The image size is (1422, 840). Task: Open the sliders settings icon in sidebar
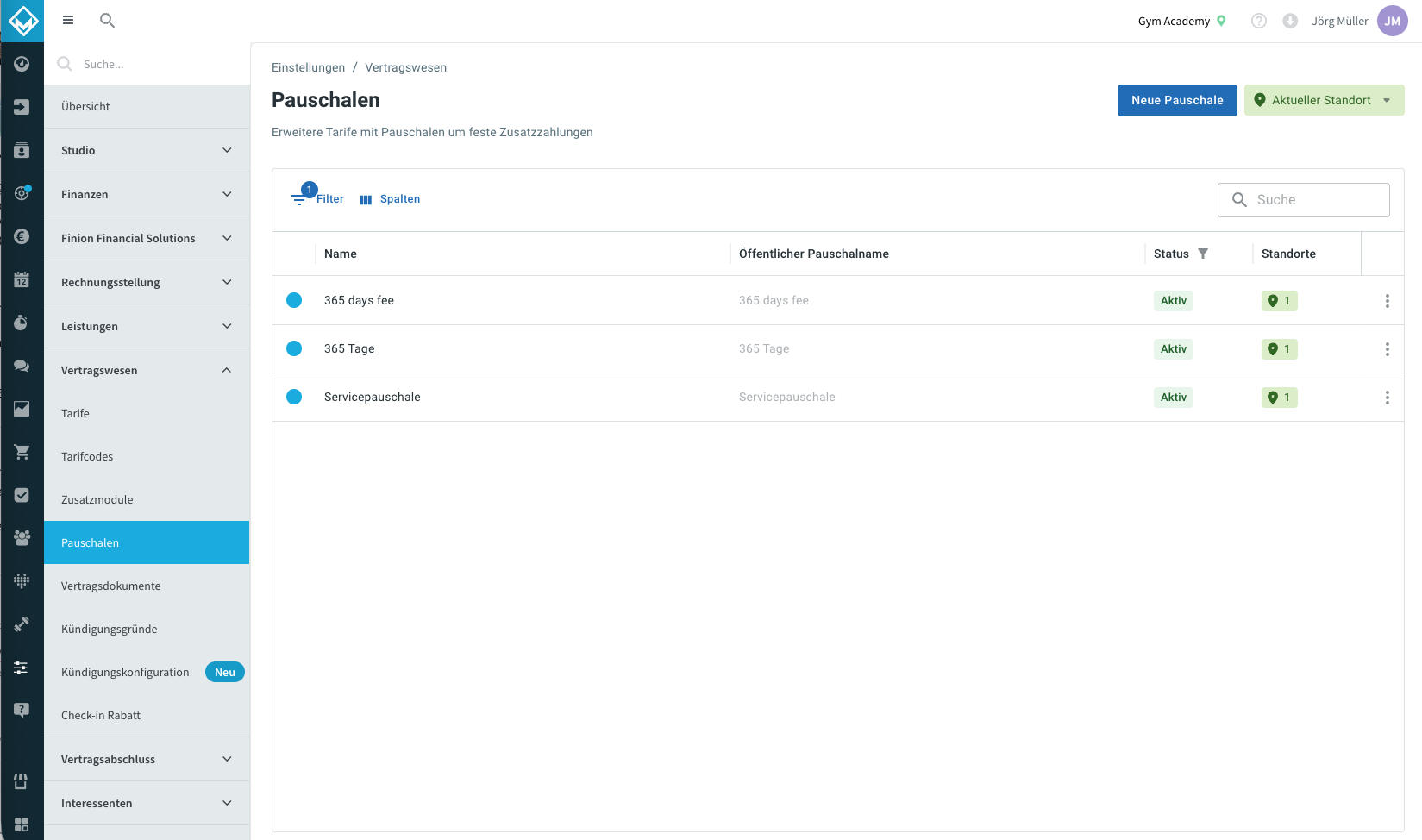[x=22, y=668]
